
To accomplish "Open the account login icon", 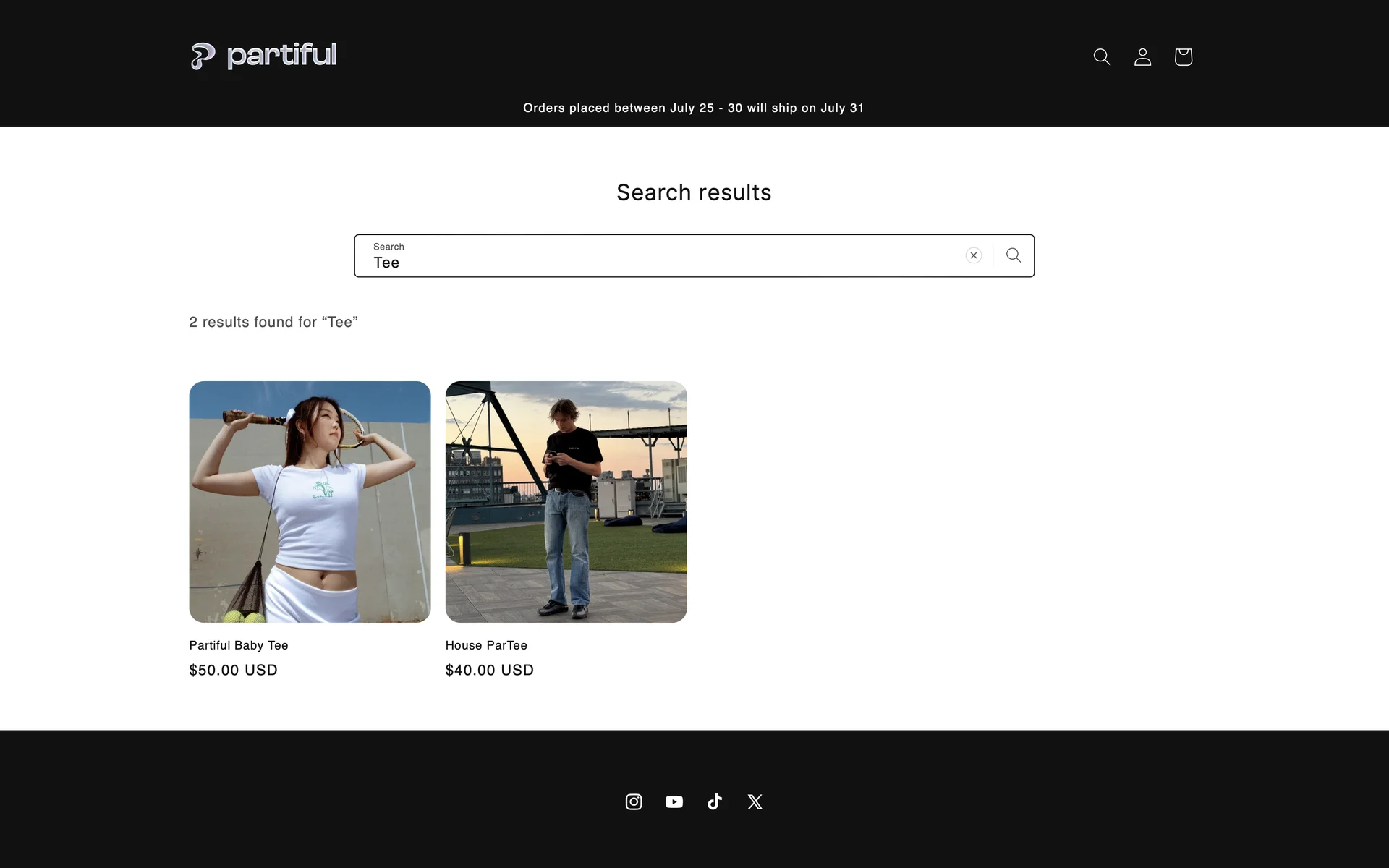I will tap(1142, 56).
